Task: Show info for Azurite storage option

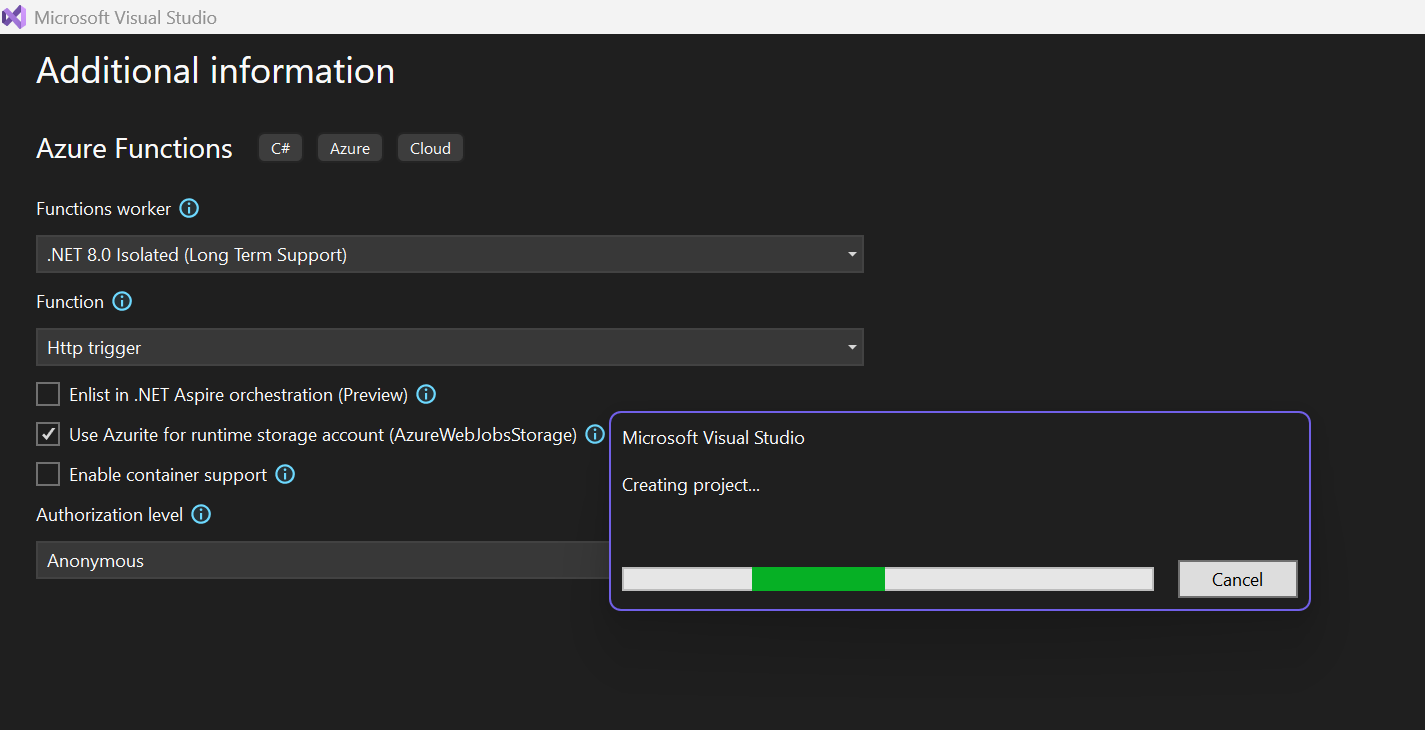Action: [x=595, y=434]
